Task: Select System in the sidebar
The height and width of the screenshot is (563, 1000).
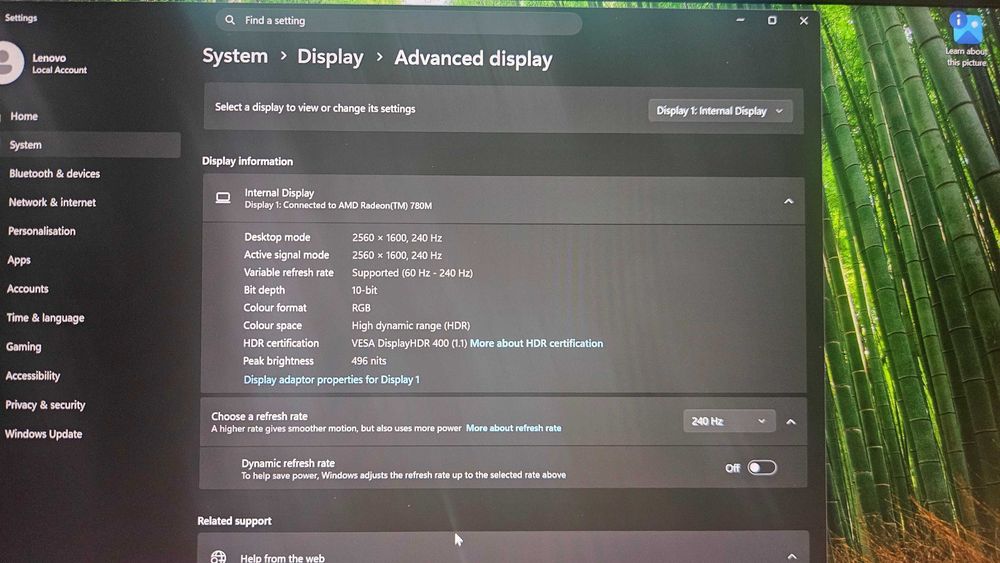Action: tap(90, 145)
